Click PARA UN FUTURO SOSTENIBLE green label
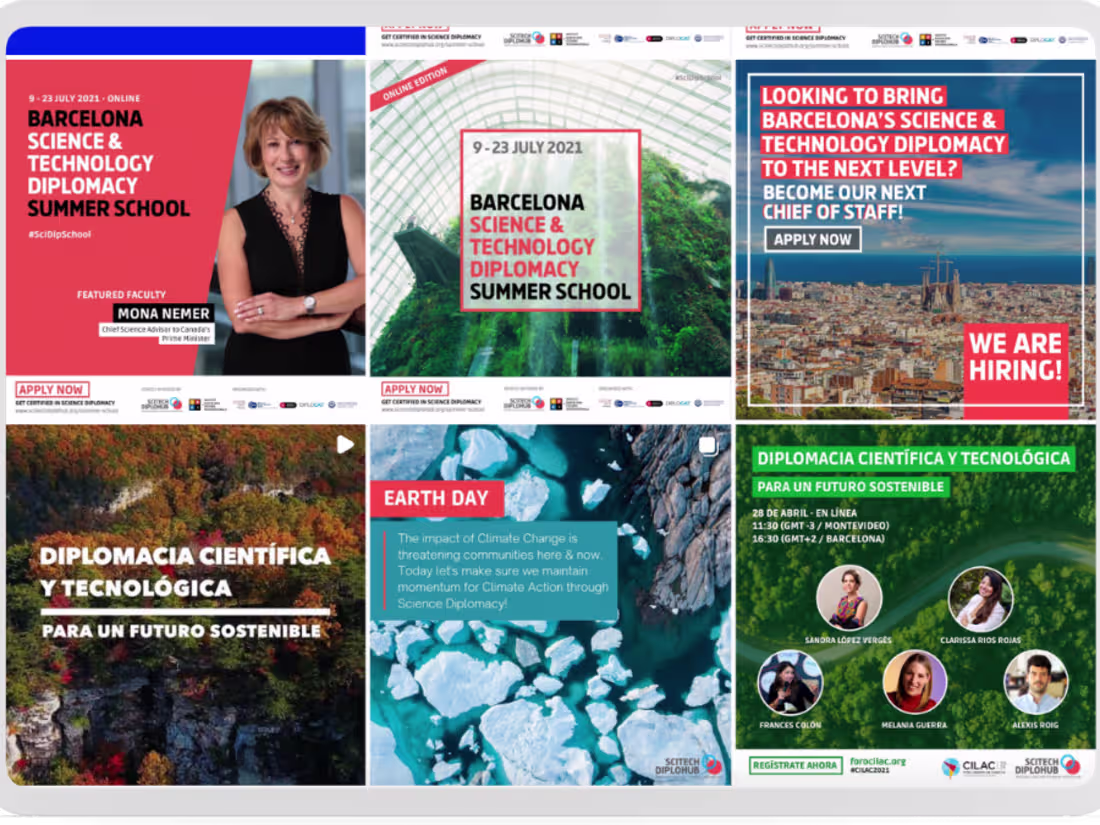Screen dimensions: 1100x825 tap(850, 487)
